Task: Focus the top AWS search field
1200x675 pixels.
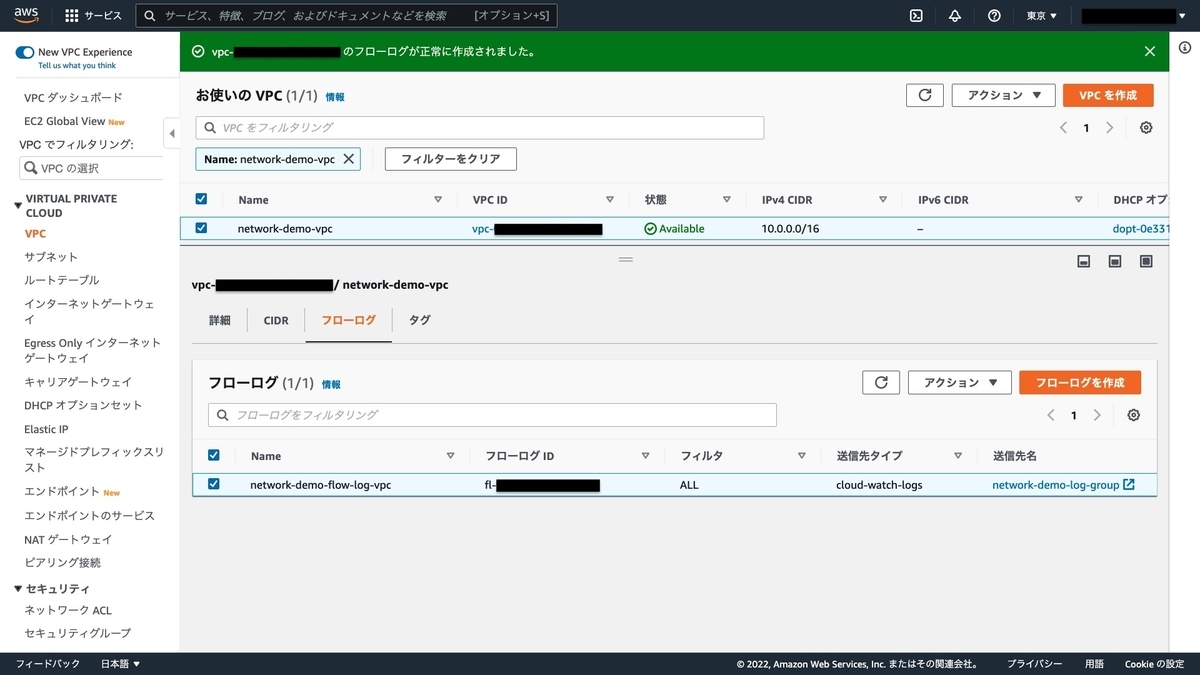Action: pos(346,16)
